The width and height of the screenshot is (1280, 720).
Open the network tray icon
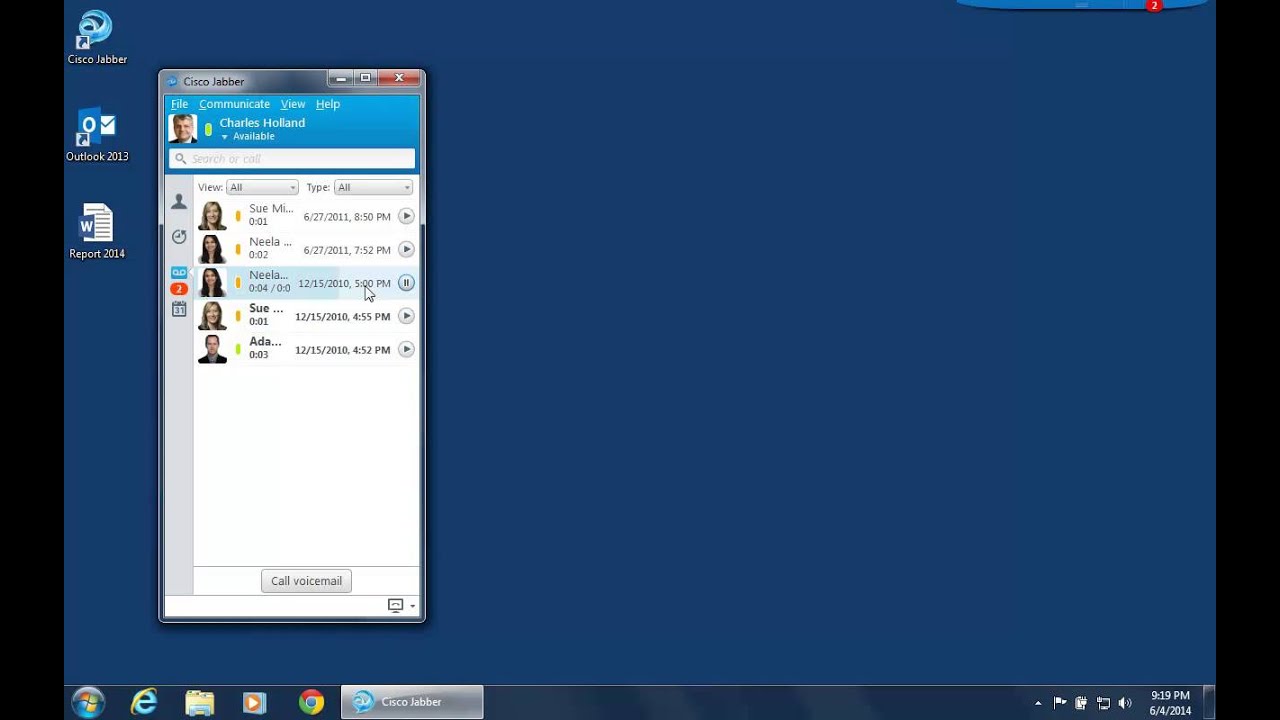pyautogui.click(x=1103, y=703)
